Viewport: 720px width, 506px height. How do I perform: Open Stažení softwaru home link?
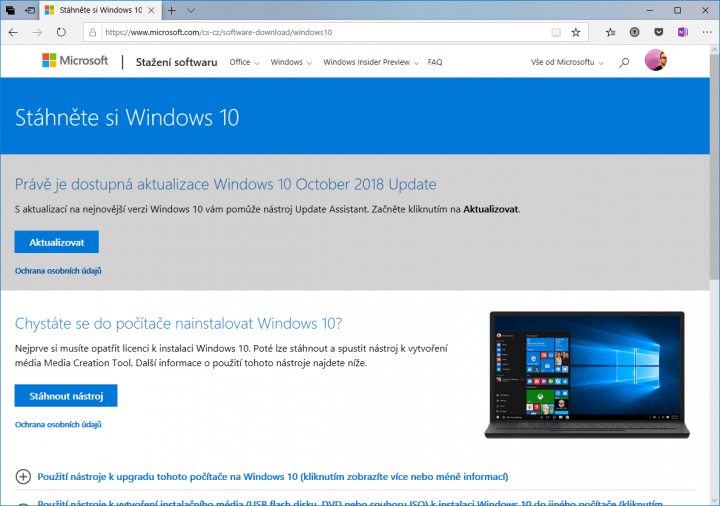tap(176, 62)
